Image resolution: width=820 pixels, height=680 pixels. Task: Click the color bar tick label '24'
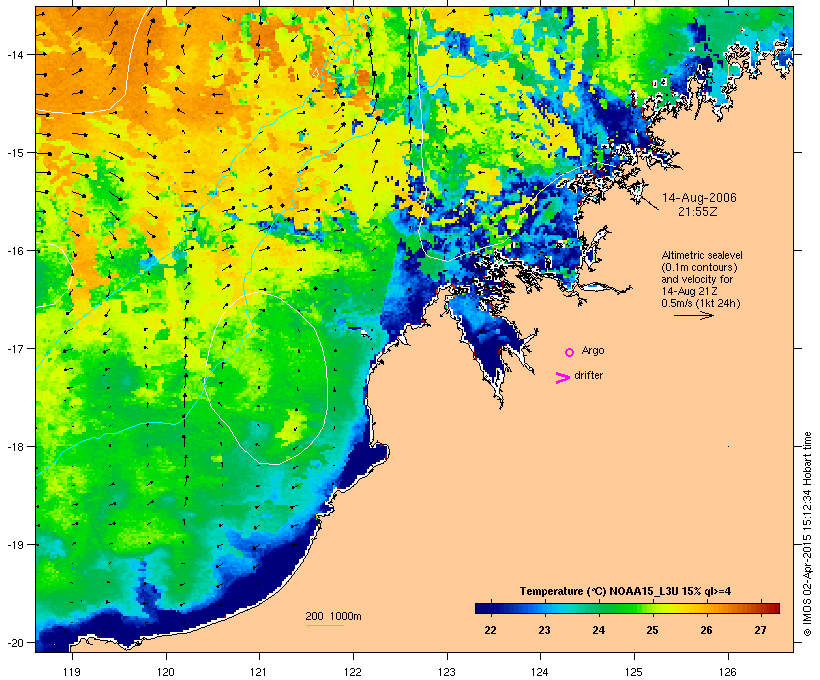598,630
